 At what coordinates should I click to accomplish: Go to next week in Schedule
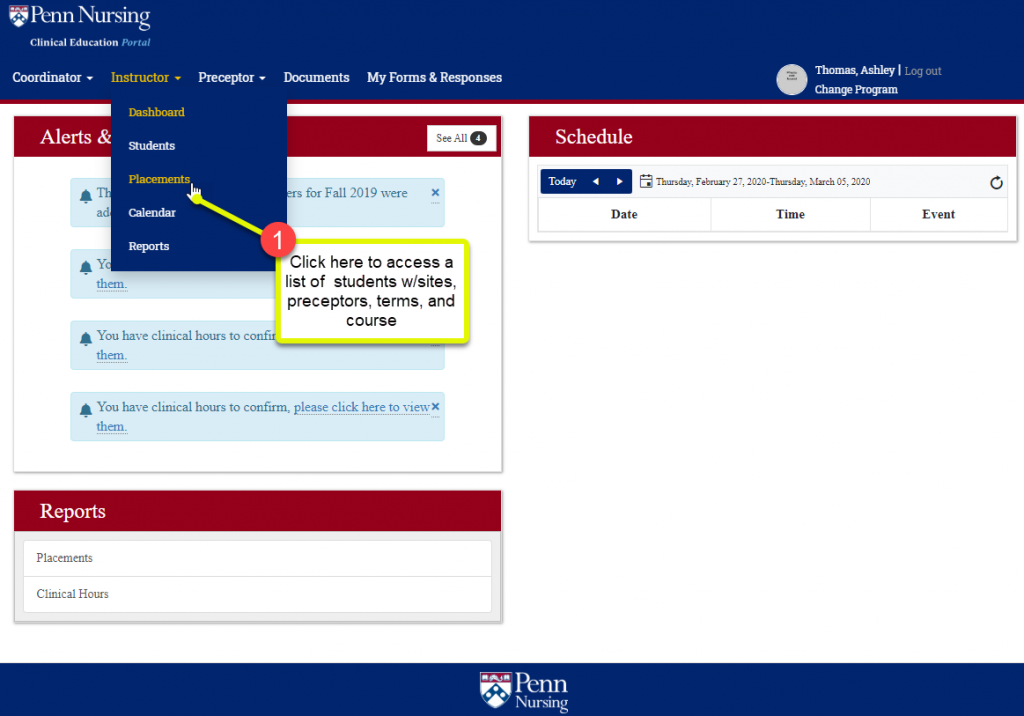(619, 182)
